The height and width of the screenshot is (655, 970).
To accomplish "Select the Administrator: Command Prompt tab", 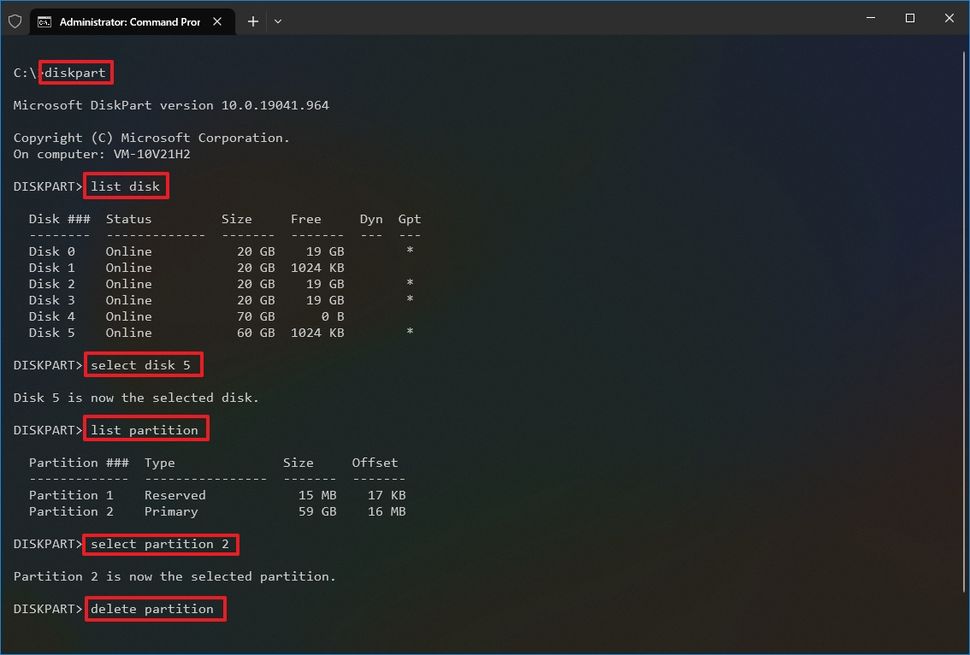I will pyautogui.click(x=132, y=22).
